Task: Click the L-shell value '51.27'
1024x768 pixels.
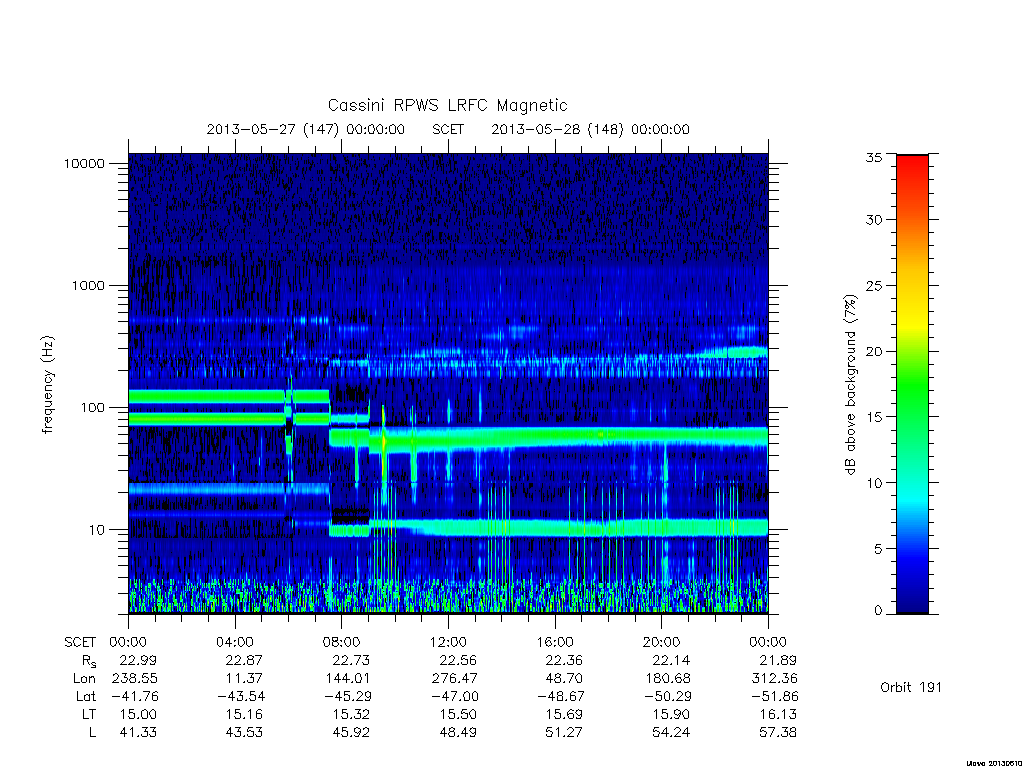Action: [x=564, y=732]
